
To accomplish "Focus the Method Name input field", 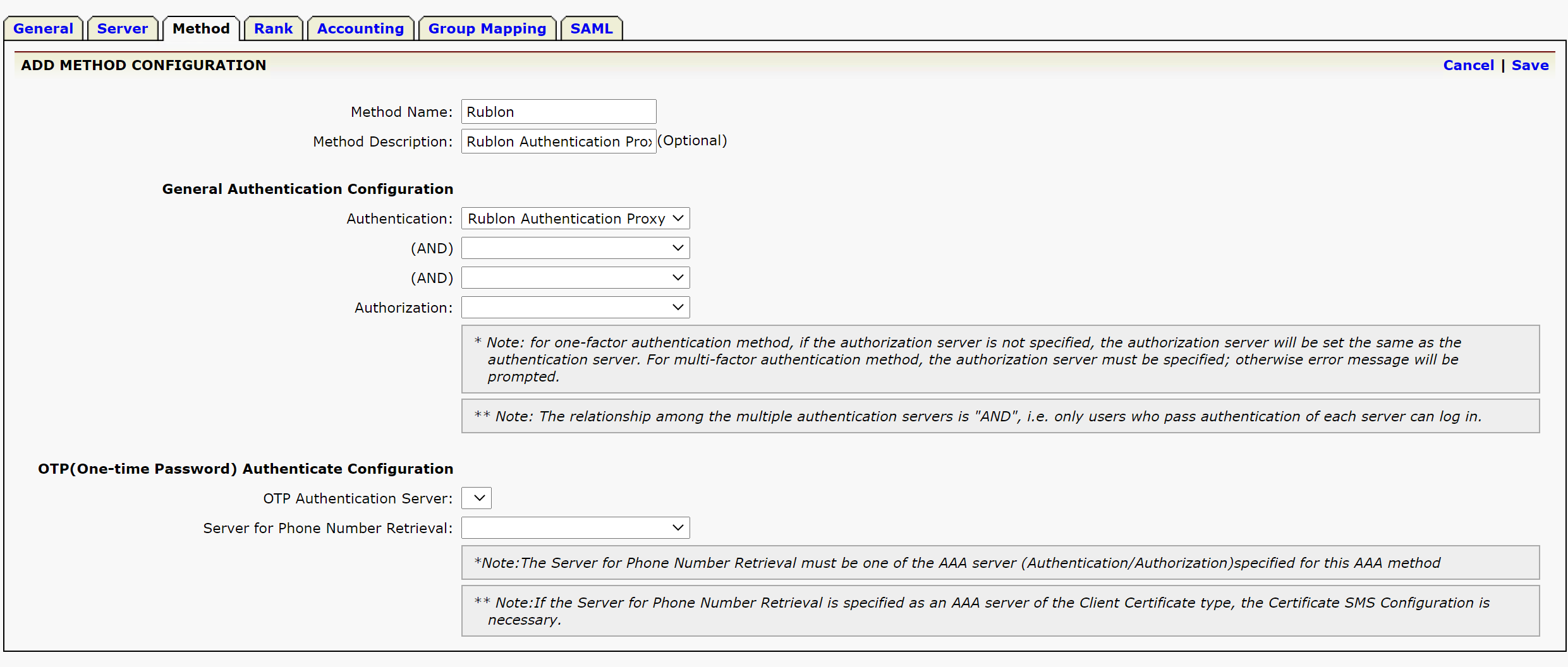I will [558, 112].
